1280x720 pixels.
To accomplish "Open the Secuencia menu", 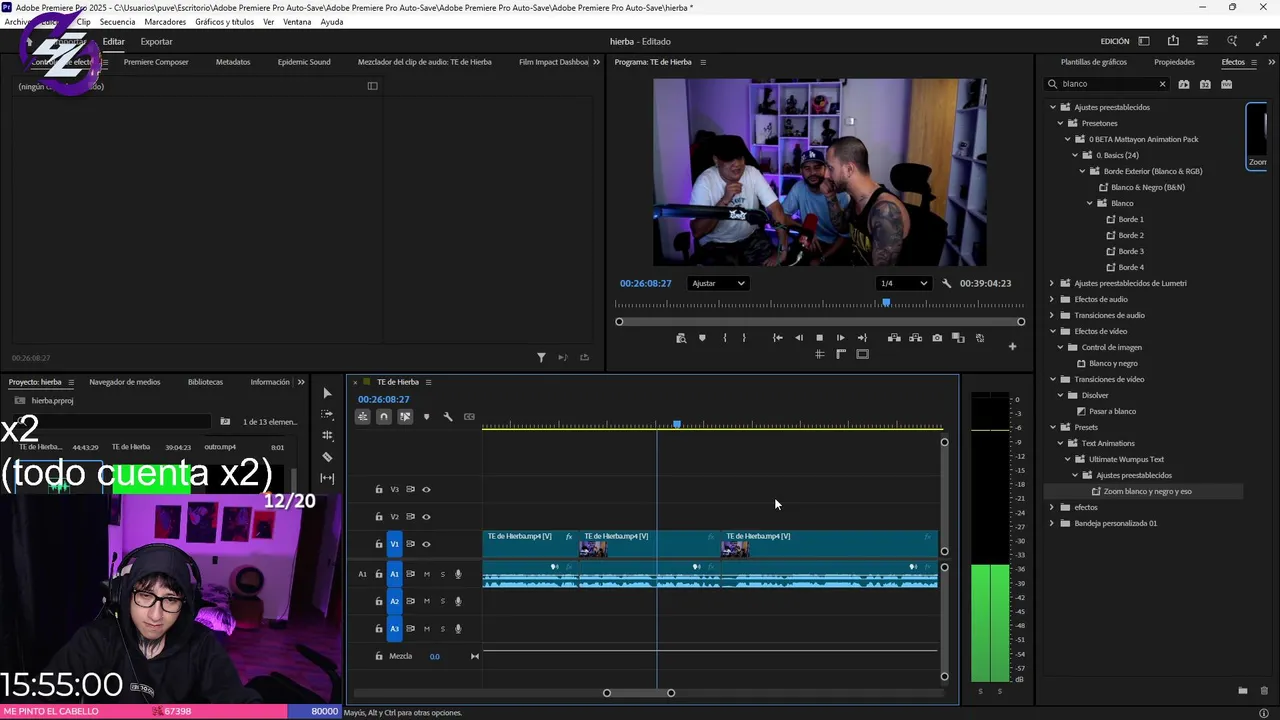I will point(117,22).
